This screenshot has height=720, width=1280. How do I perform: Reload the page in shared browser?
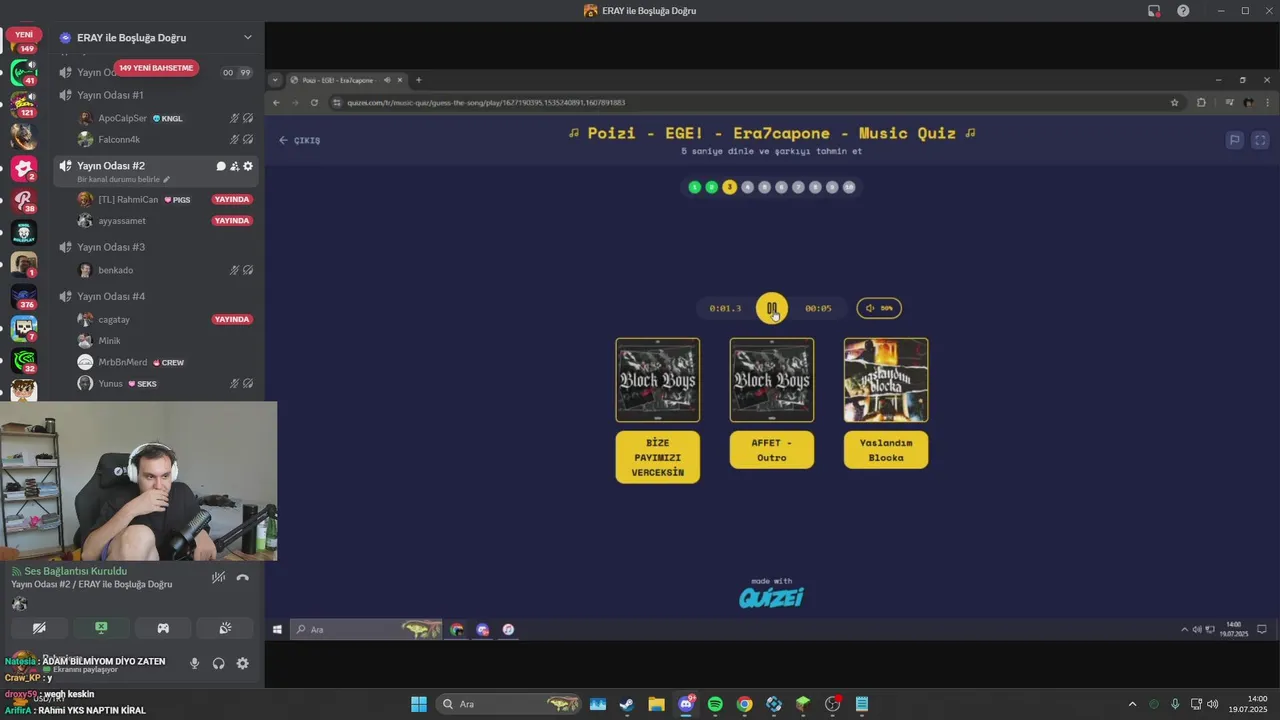314,102
